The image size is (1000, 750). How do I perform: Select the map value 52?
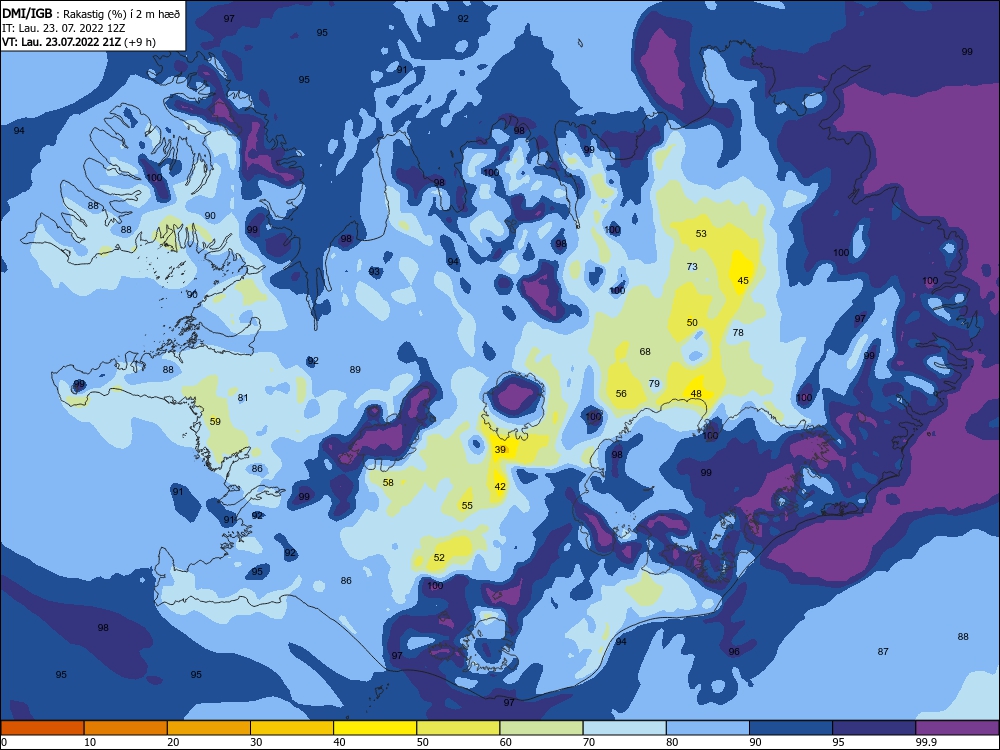click(439, 557)
